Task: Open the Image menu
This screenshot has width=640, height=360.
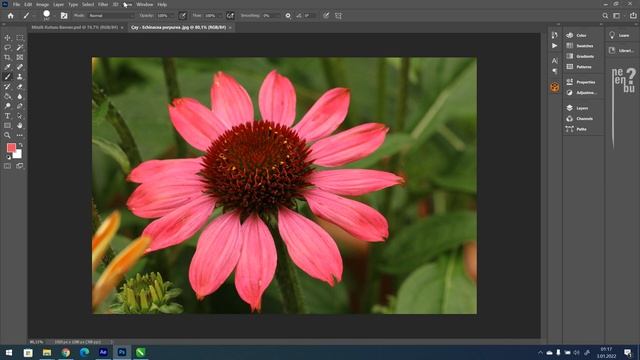Action: (x=42, y=4)
